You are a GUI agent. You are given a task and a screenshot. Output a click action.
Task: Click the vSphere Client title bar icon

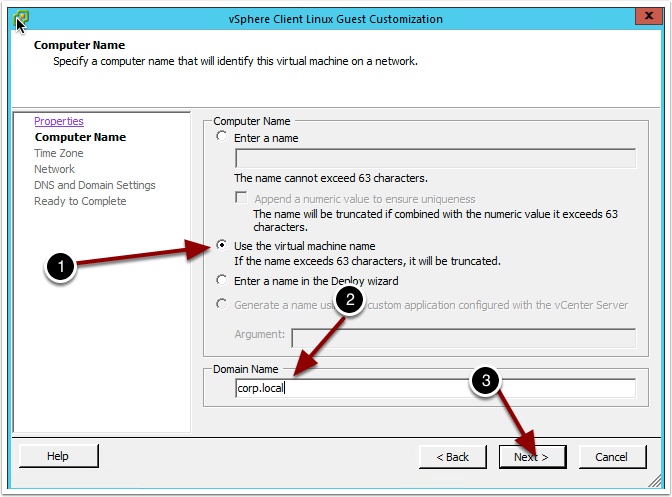point(21,18)
